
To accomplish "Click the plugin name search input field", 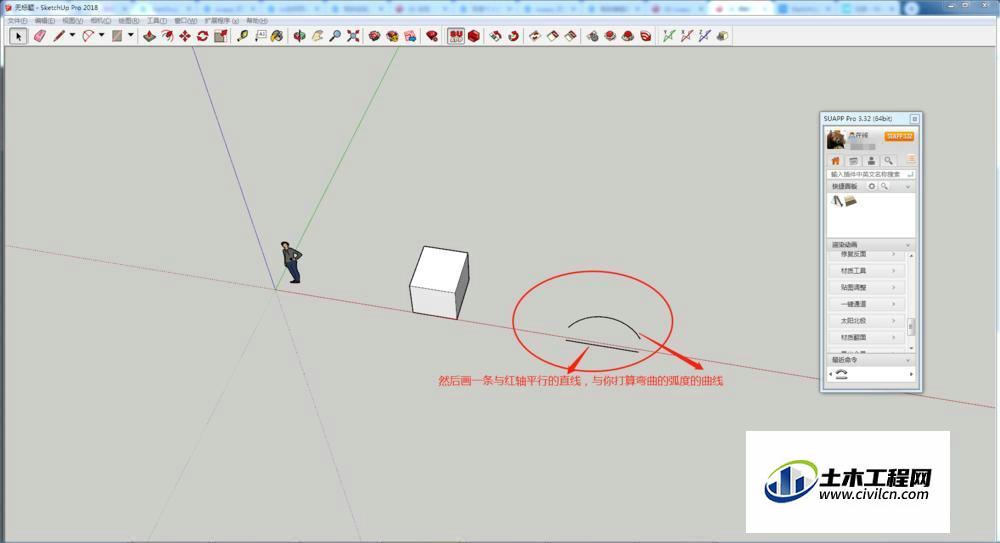I will pyautogui.click(x=871, y=174).
